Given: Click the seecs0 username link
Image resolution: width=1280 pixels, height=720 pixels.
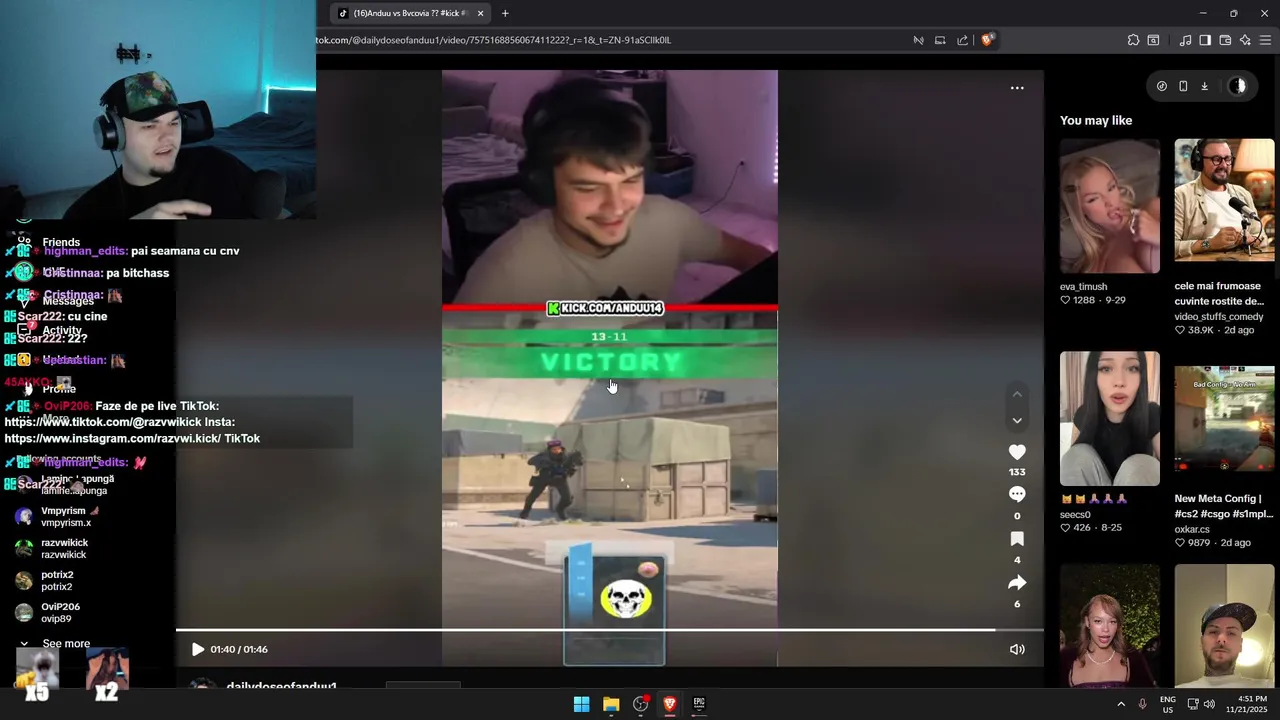Looking at the screenshot, I should pos(1075,515).
